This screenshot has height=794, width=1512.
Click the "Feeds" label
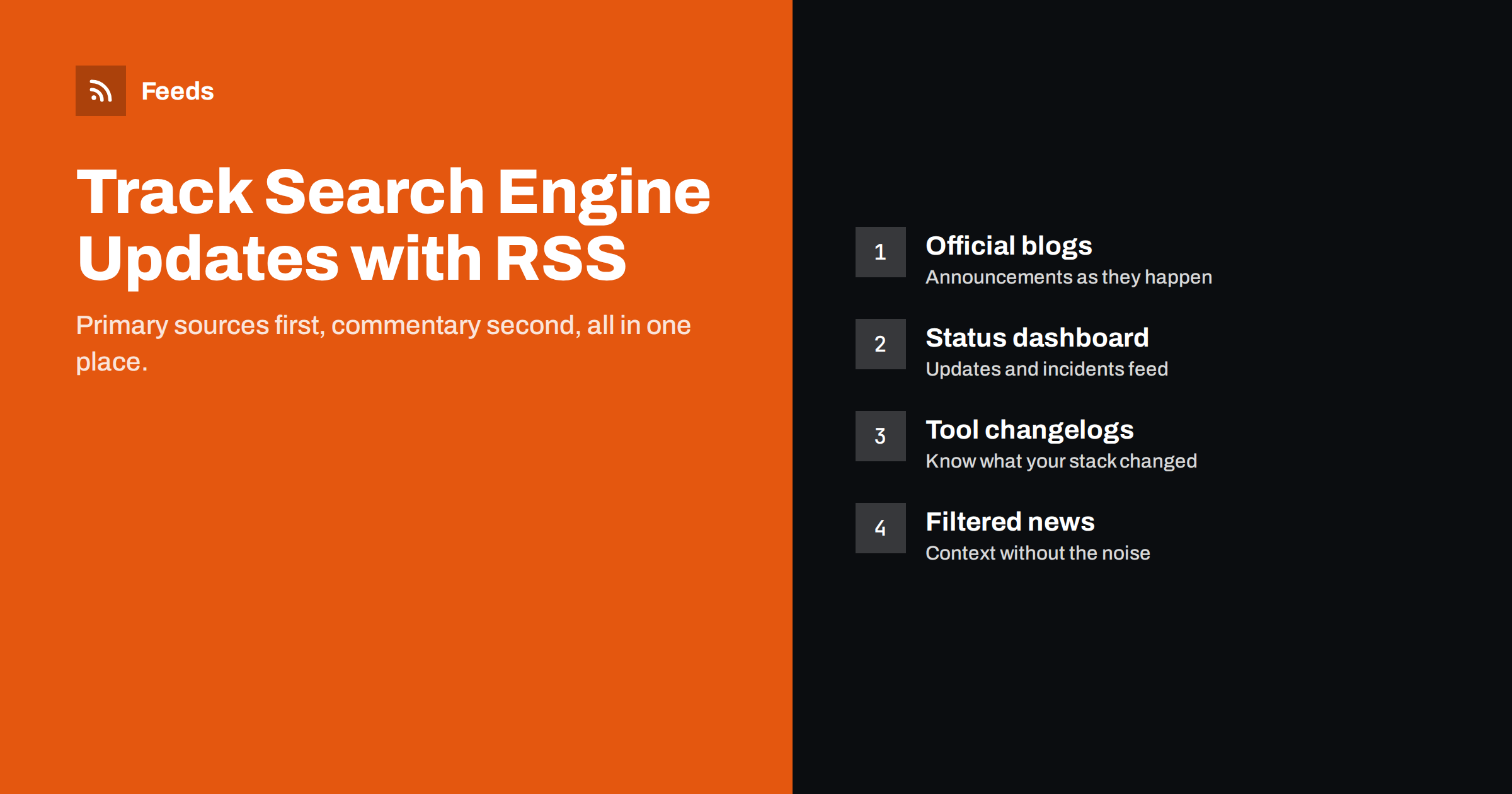pos(178,91)
